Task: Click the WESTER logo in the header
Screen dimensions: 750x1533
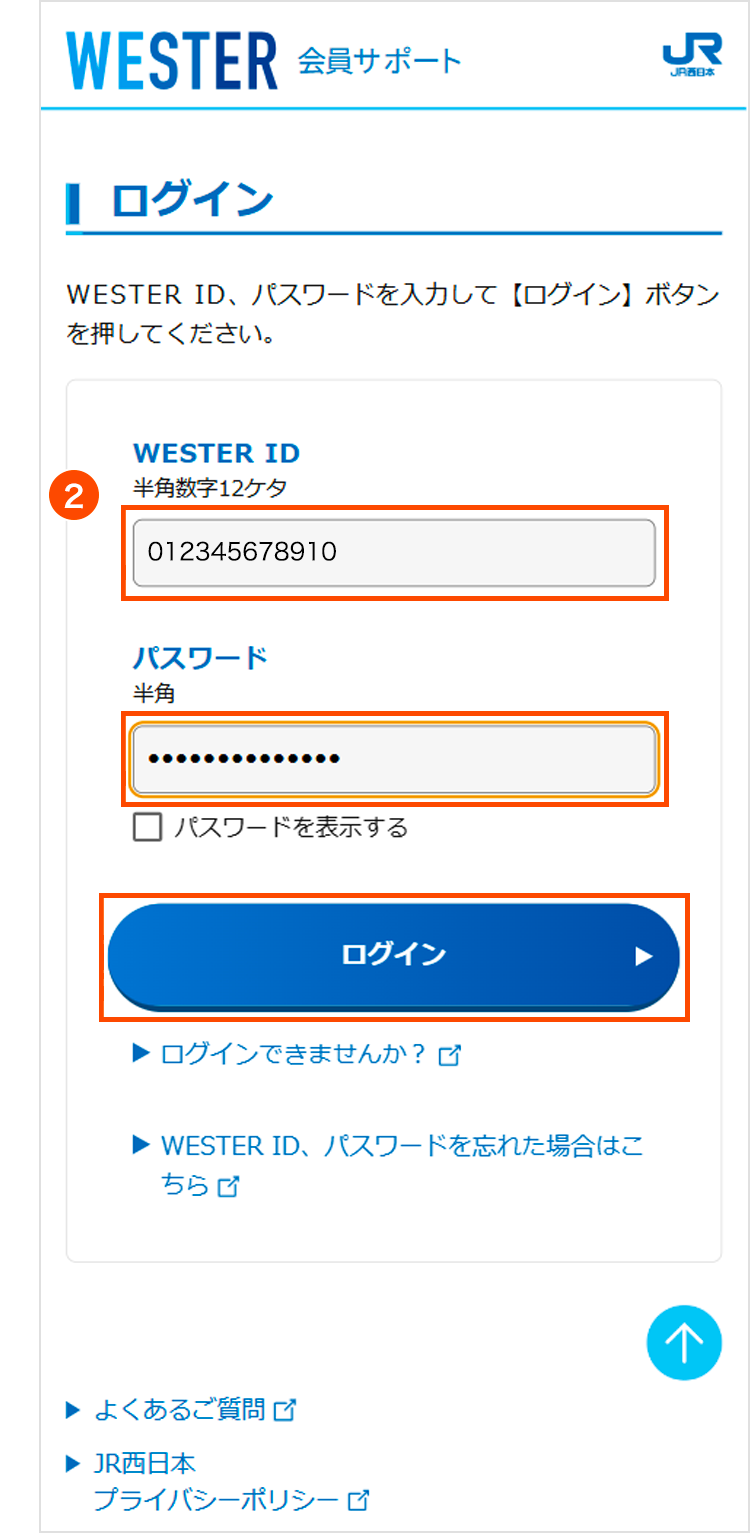Action: [171, 62]
